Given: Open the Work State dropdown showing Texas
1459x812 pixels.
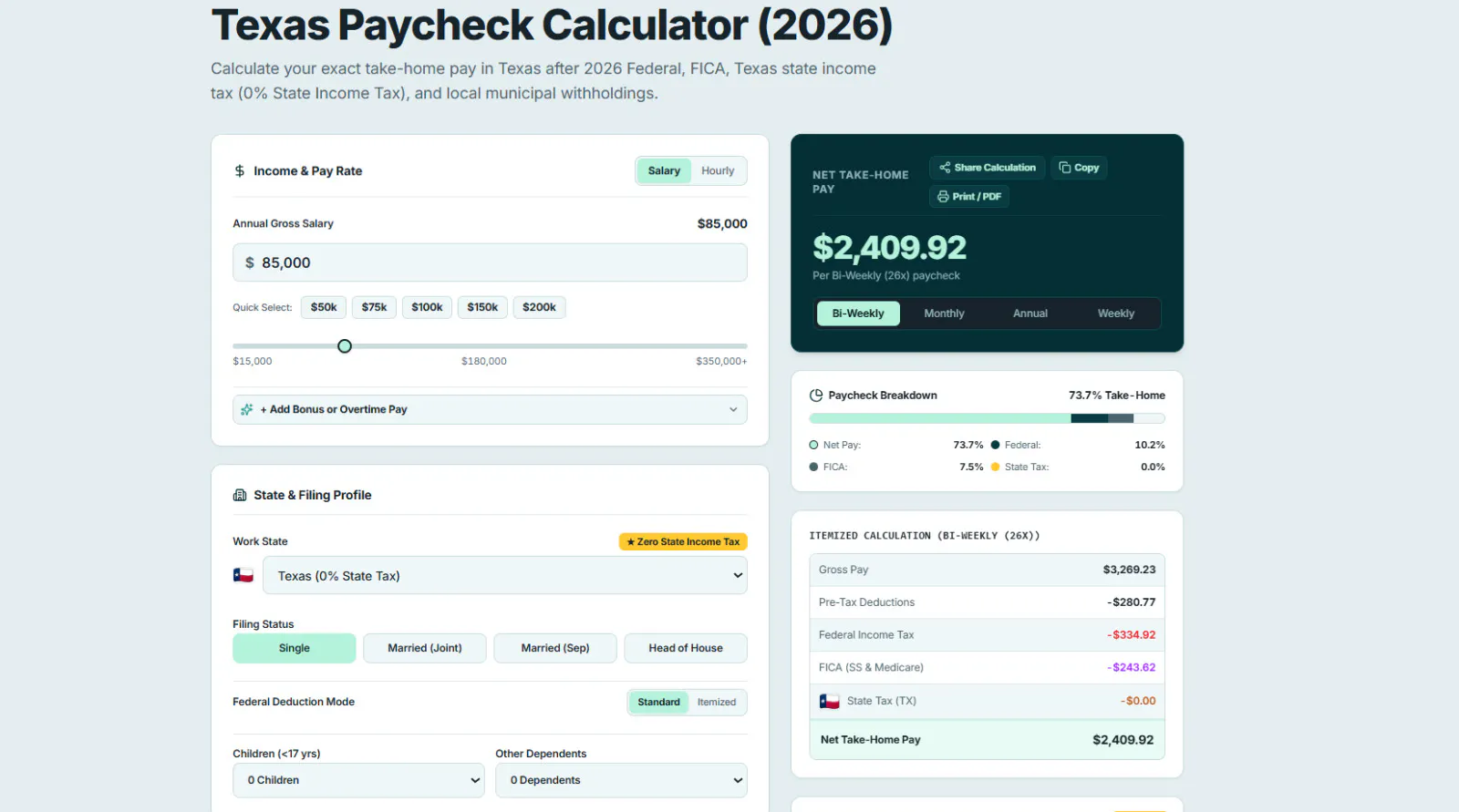Looking at the screenshot, I should point(505,575).
